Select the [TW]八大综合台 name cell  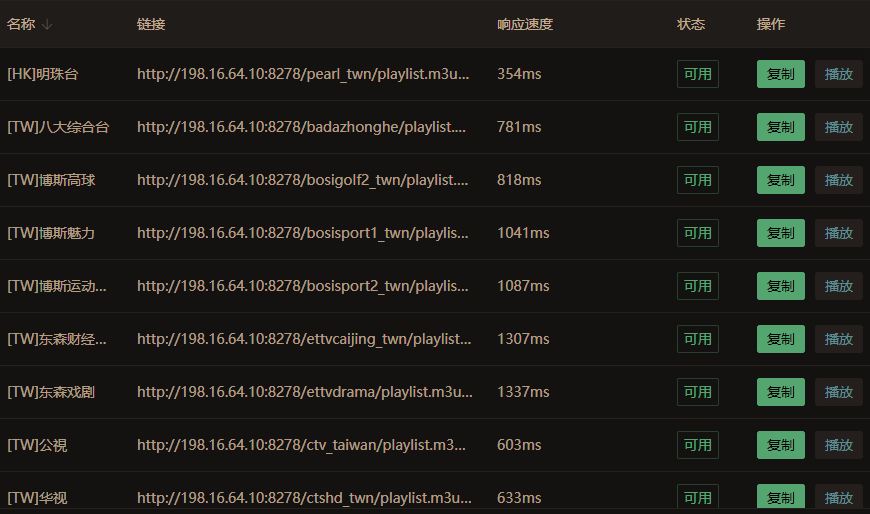pyautogui.click(x=58, y=127)
